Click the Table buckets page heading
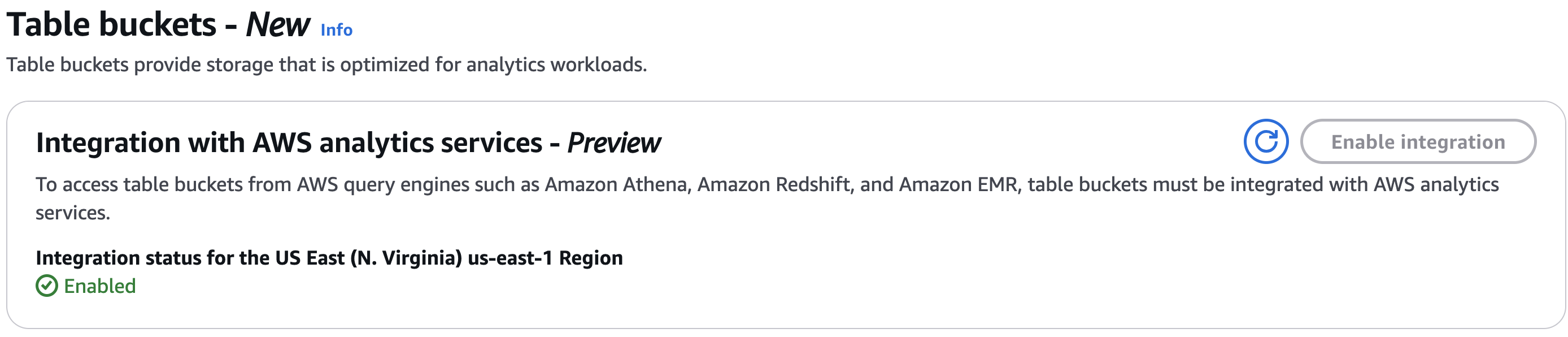1568x337 pixels. click(x=158, y=25)
